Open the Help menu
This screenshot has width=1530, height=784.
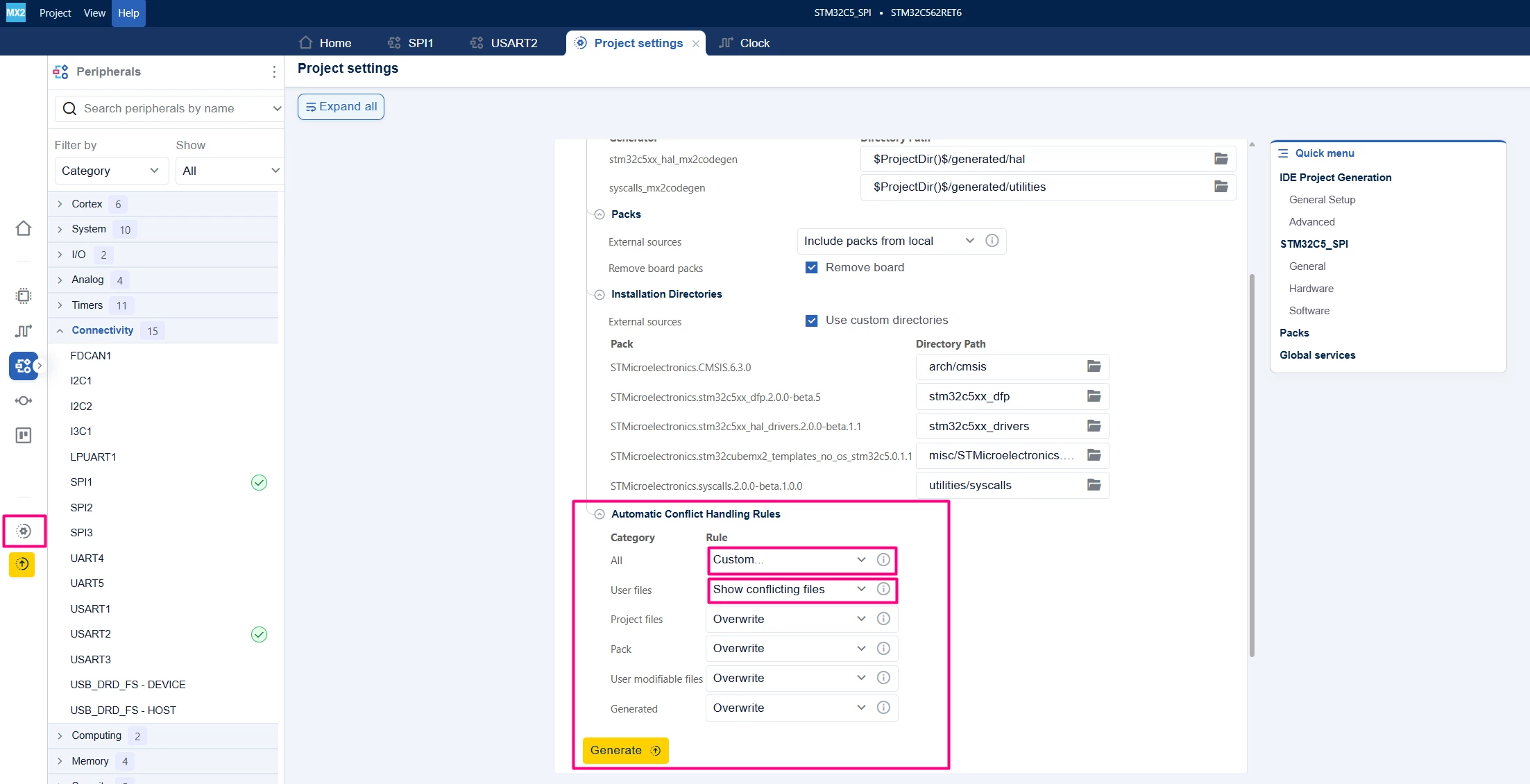[128, 13]
